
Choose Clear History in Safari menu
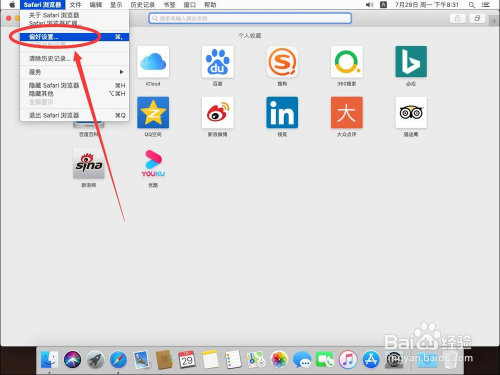coord(74,59)
